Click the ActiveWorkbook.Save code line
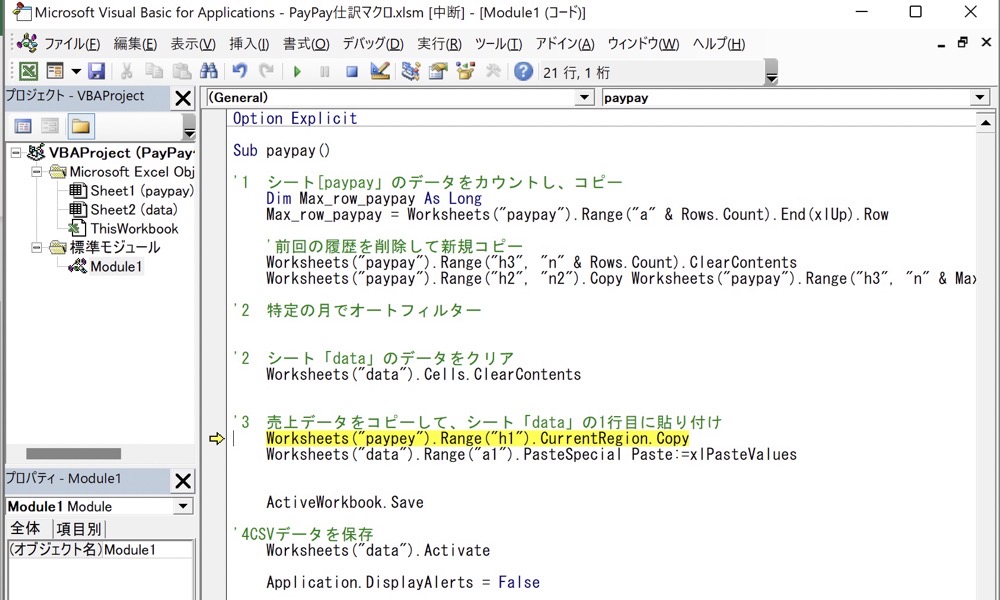The width and height of the screenshot is (1000, 600). tap(345, 502)
